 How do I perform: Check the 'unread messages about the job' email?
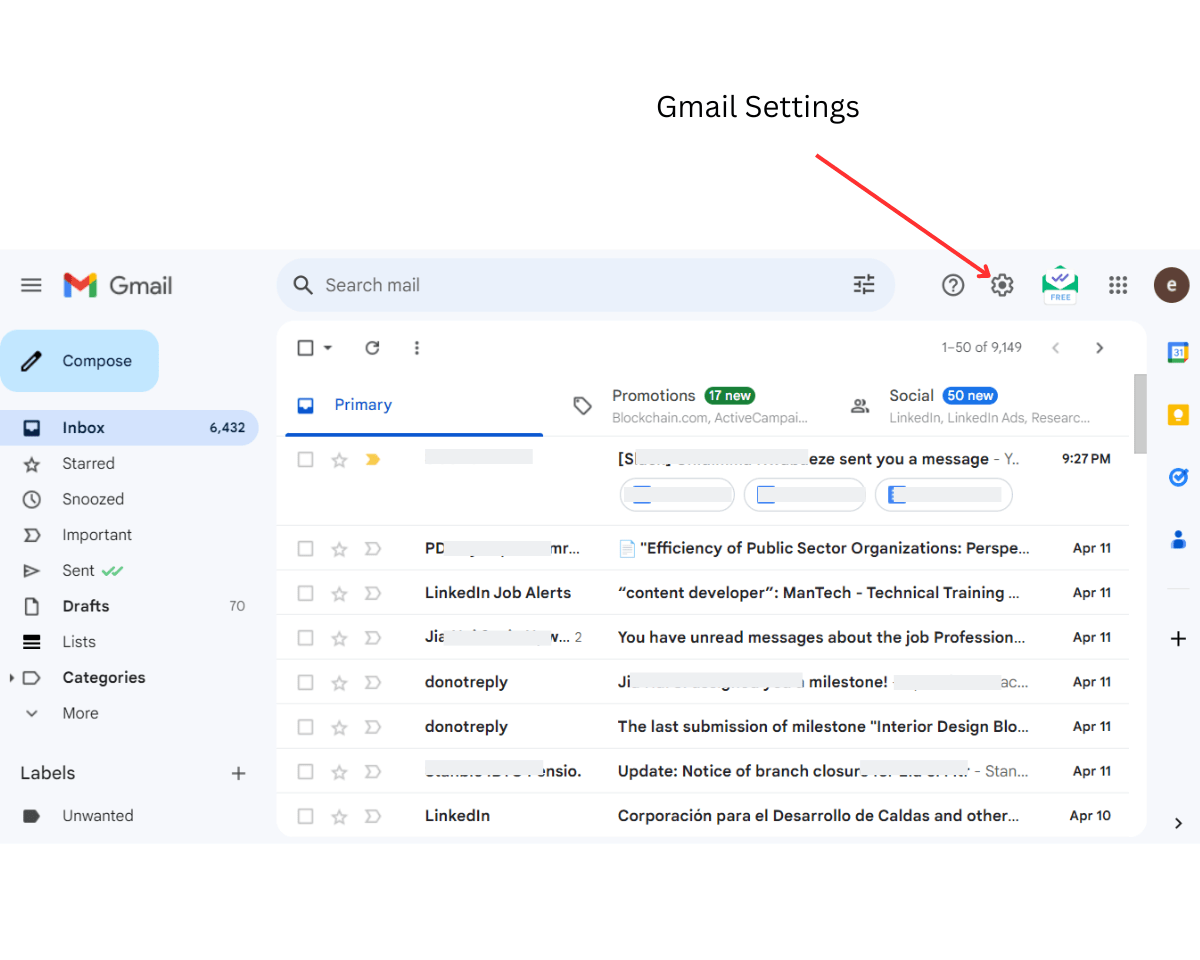(305, 637)
